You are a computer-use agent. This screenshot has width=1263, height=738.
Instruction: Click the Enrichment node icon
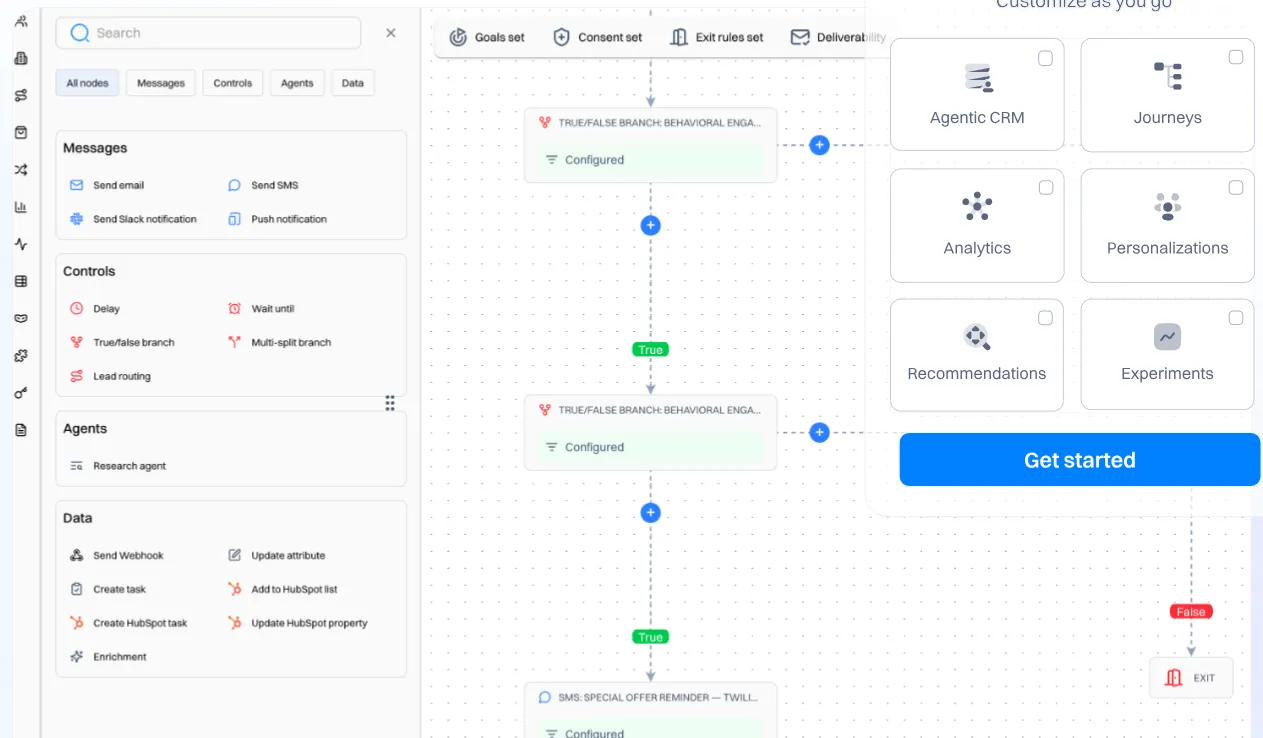click(76, 657)
